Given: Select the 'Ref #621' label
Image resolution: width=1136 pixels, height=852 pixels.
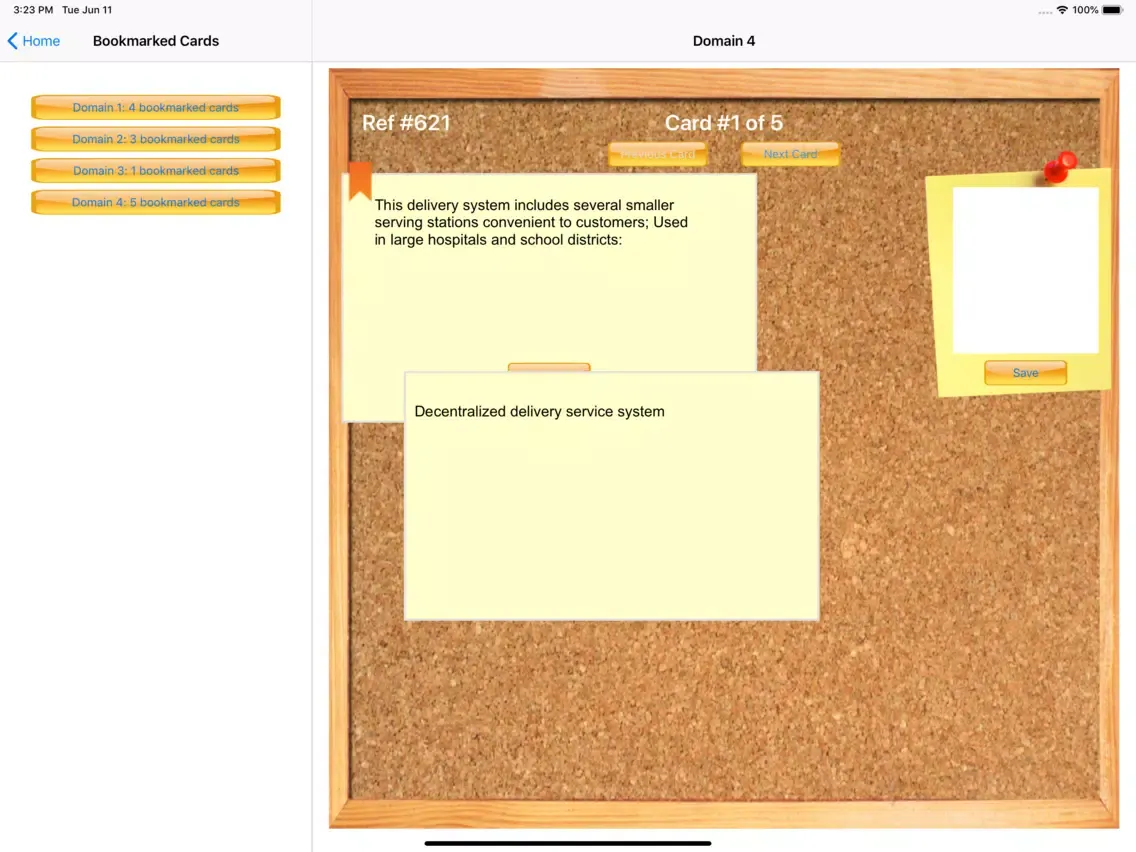Looking at the screenshot, I should (406, 123).
